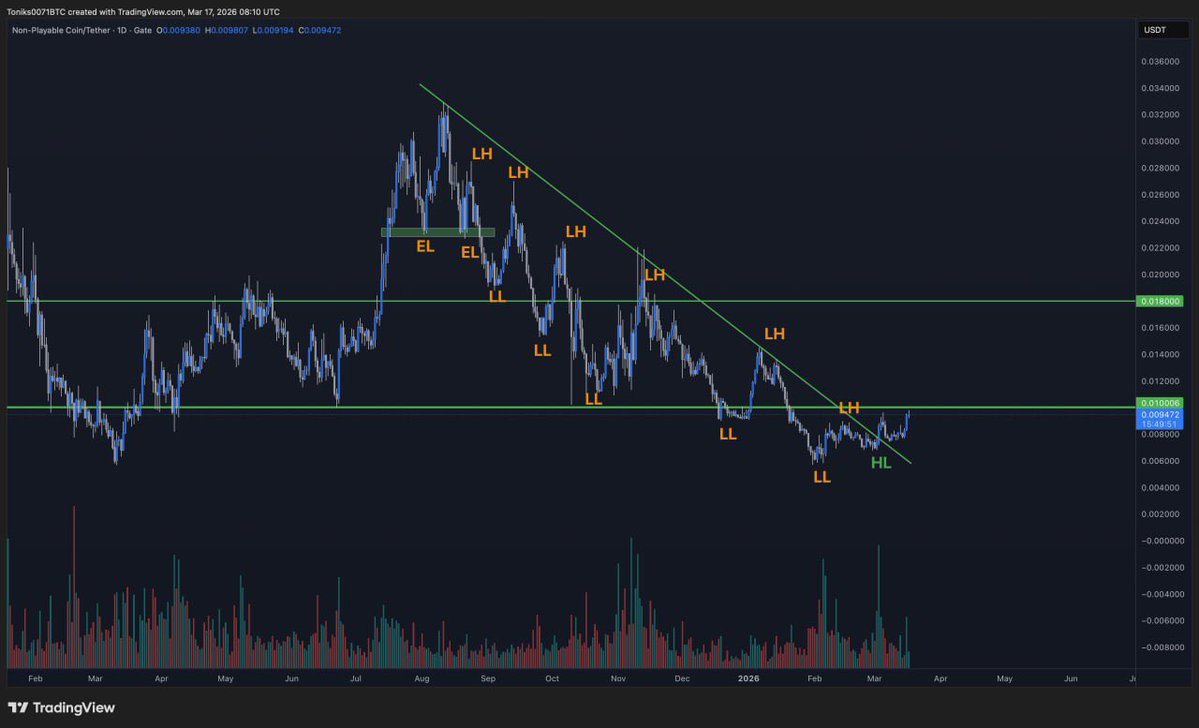Screen dimensions: 1199x728
Task: Click the TradingView logo at bottom left
Action: [60, 707]
